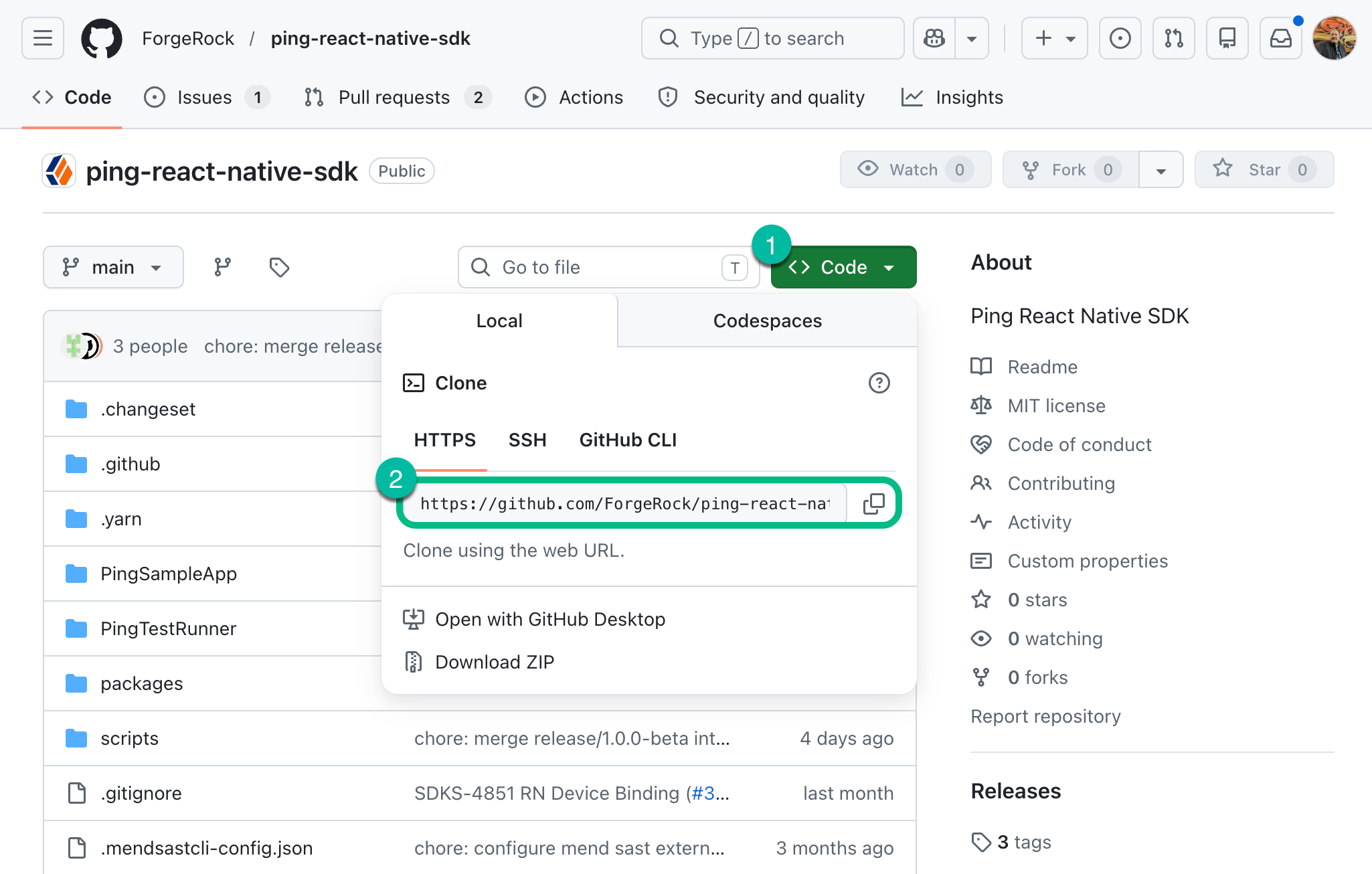Click the Go to file field
The image size is (1372, 874).
click(x=608, y=267)
